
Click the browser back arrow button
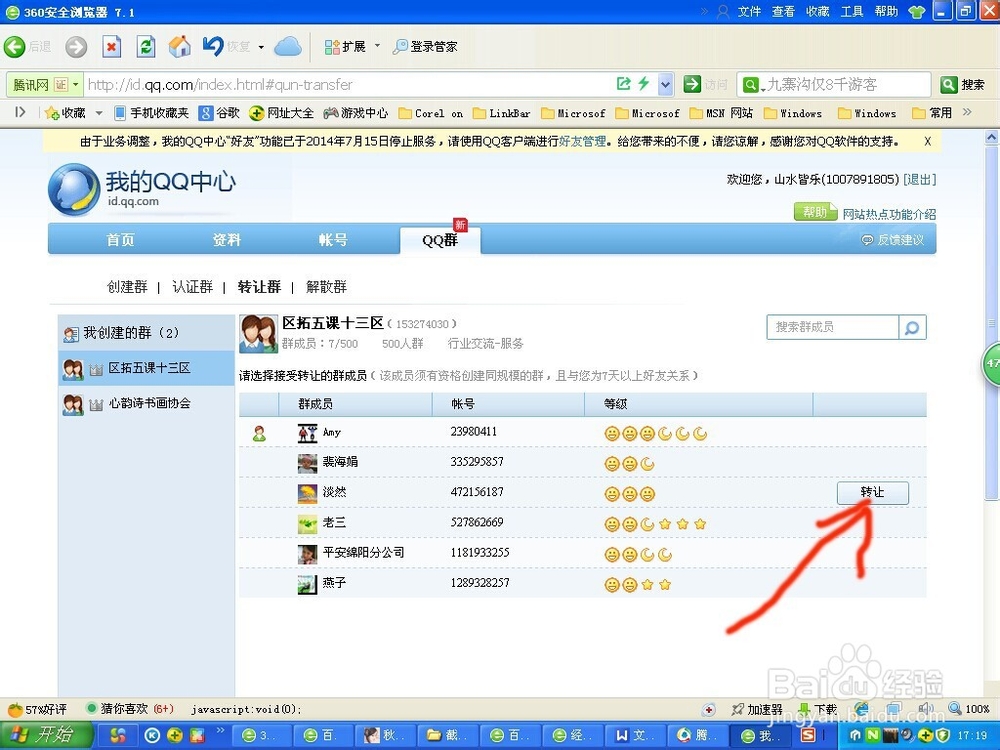click(x=15, y=47)
